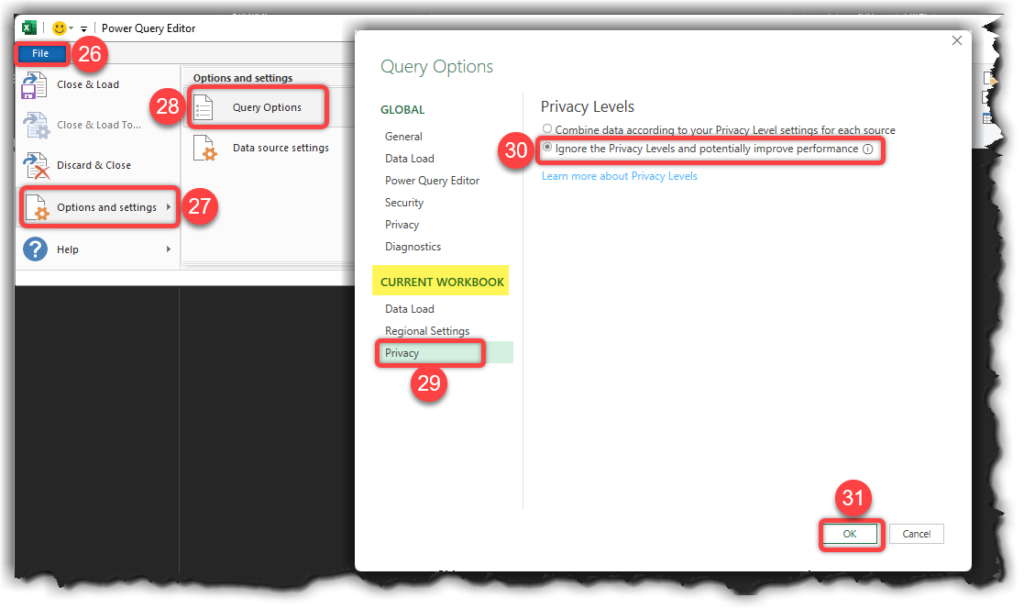Select Diagnostics under Global

pyautogui.click(x=413, y=247)
